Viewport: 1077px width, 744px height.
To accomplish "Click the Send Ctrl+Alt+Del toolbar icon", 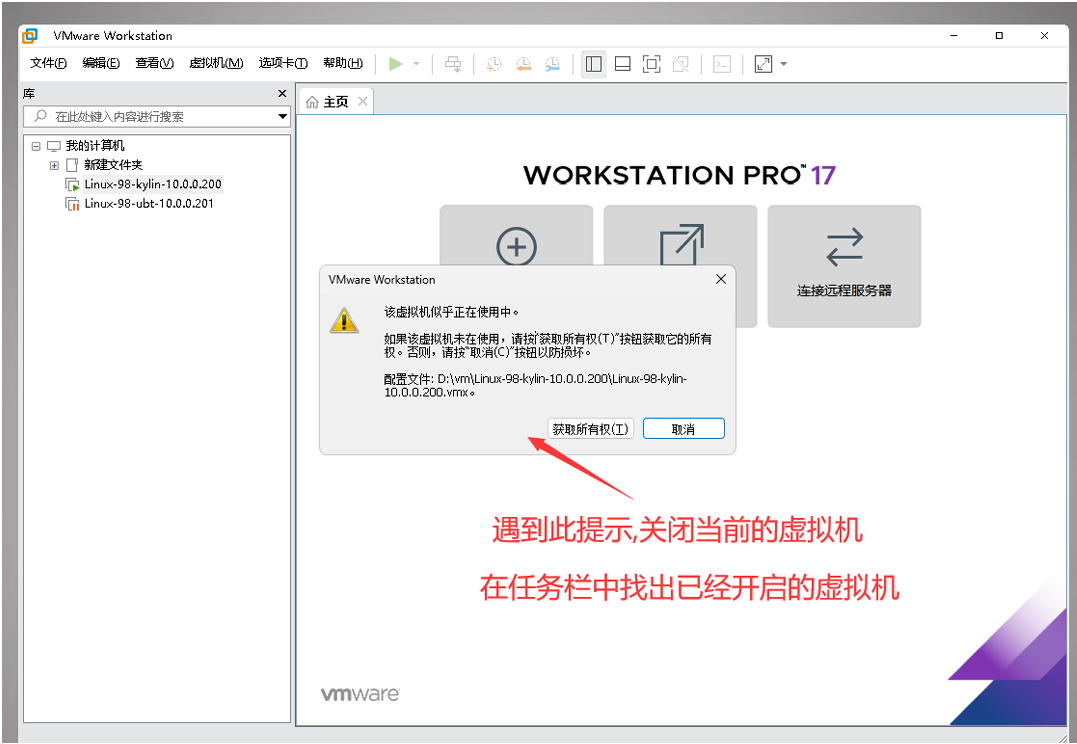I will (453, 64).
